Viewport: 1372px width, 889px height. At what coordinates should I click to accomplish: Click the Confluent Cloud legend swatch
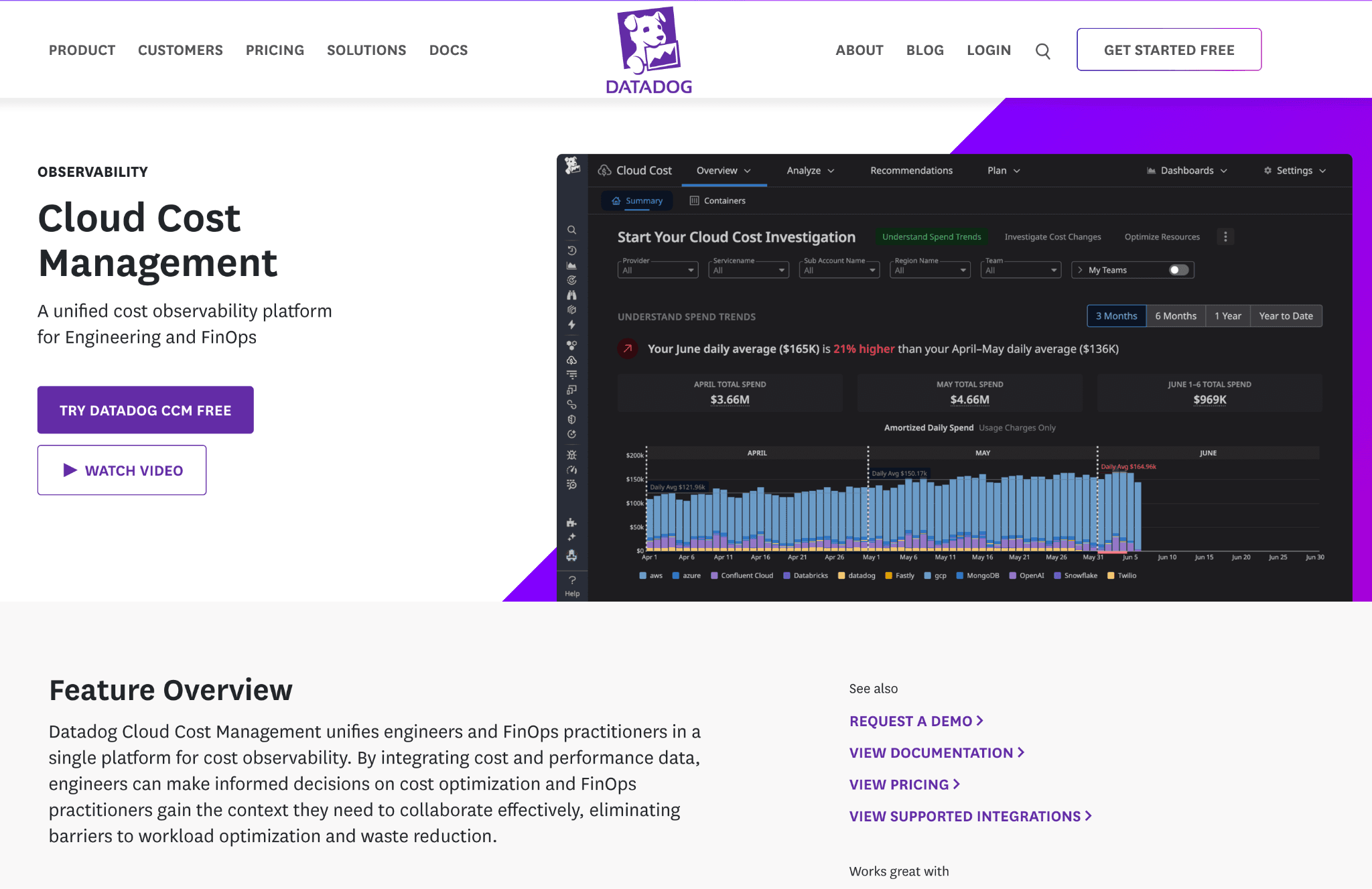point(714,575)
